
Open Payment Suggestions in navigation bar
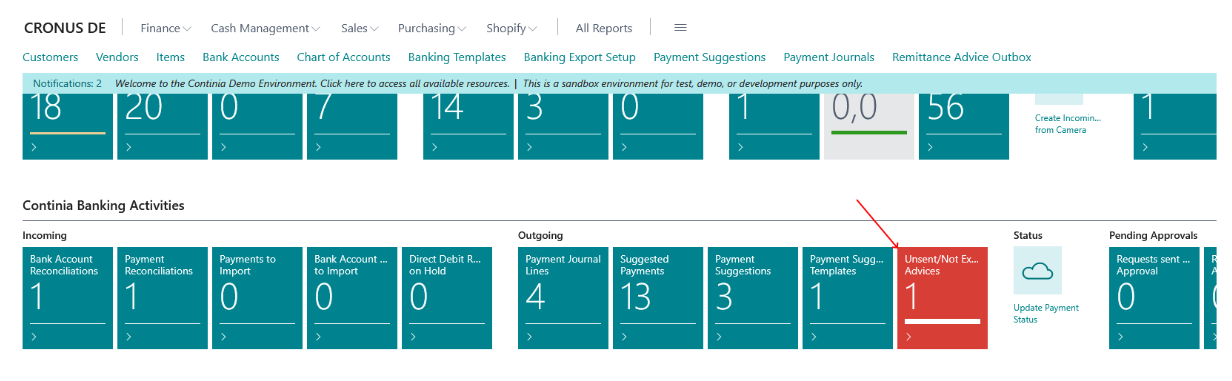click(709, 57)
